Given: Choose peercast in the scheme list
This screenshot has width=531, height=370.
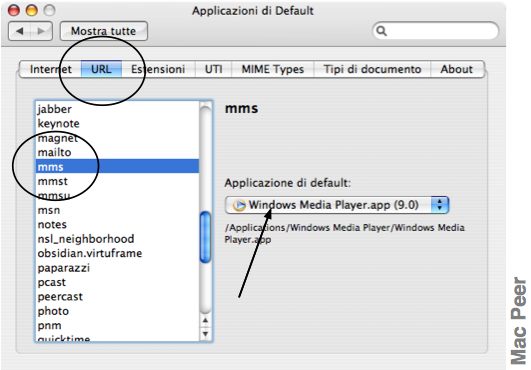Looking at the screenshot, I should 117,297.
